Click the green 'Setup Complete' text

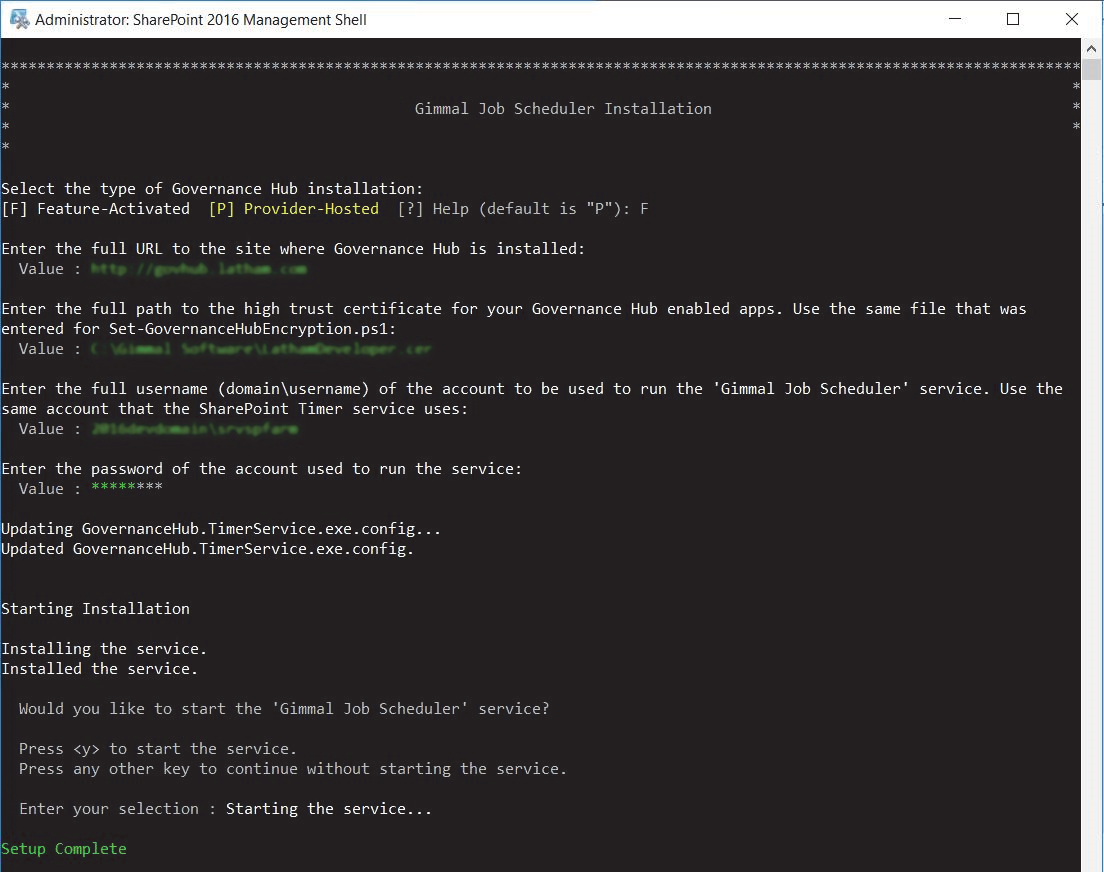64,849
